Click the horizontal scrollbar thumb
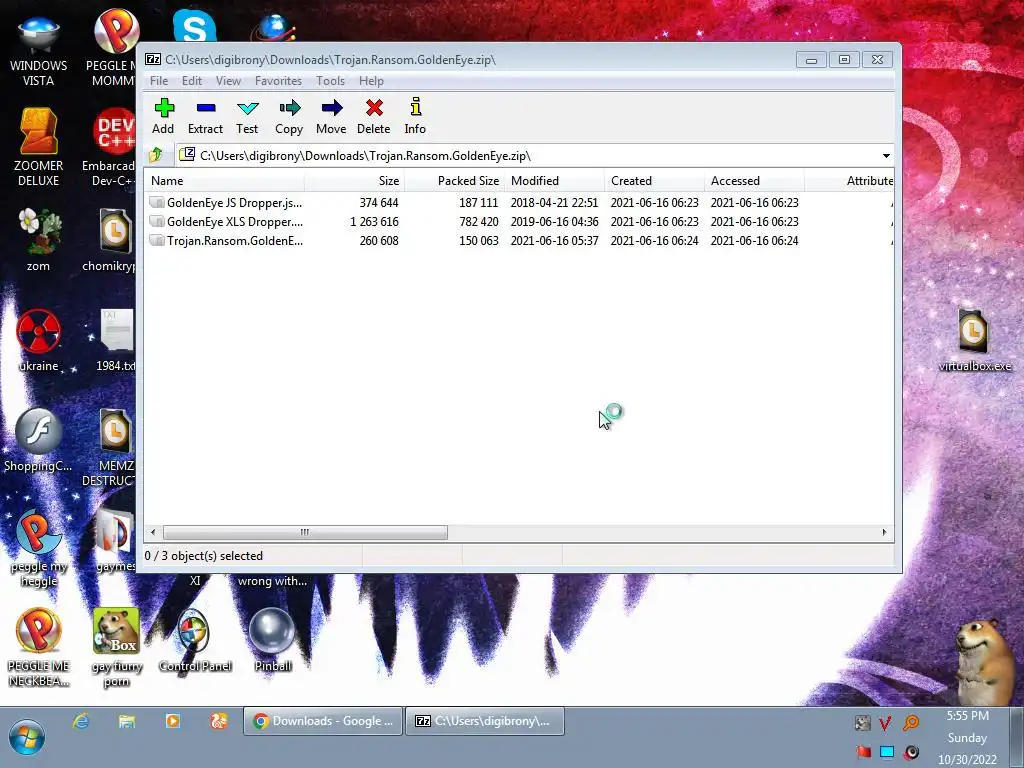 click(305, 532)
